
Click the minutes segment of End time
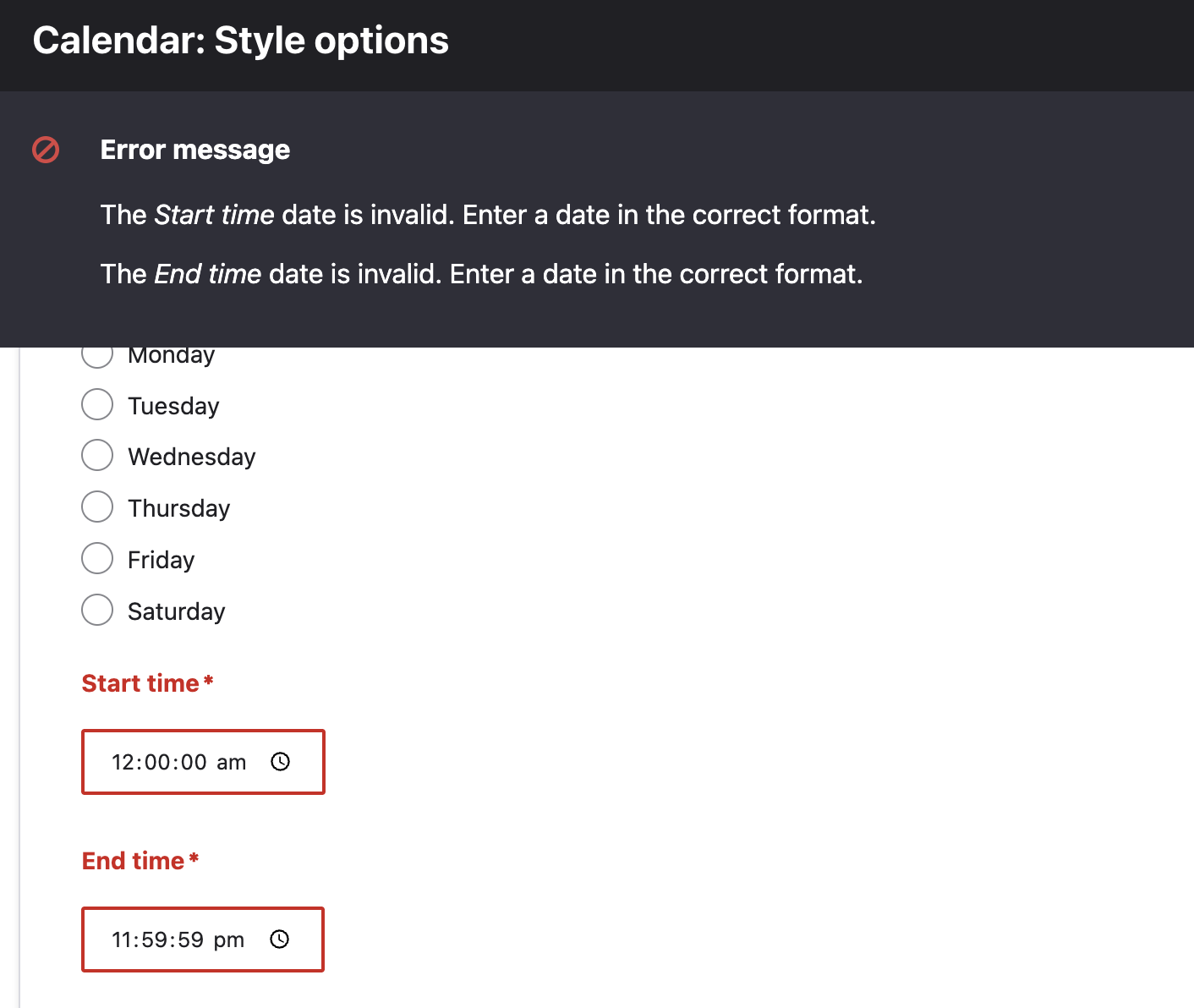click(156, 940)
